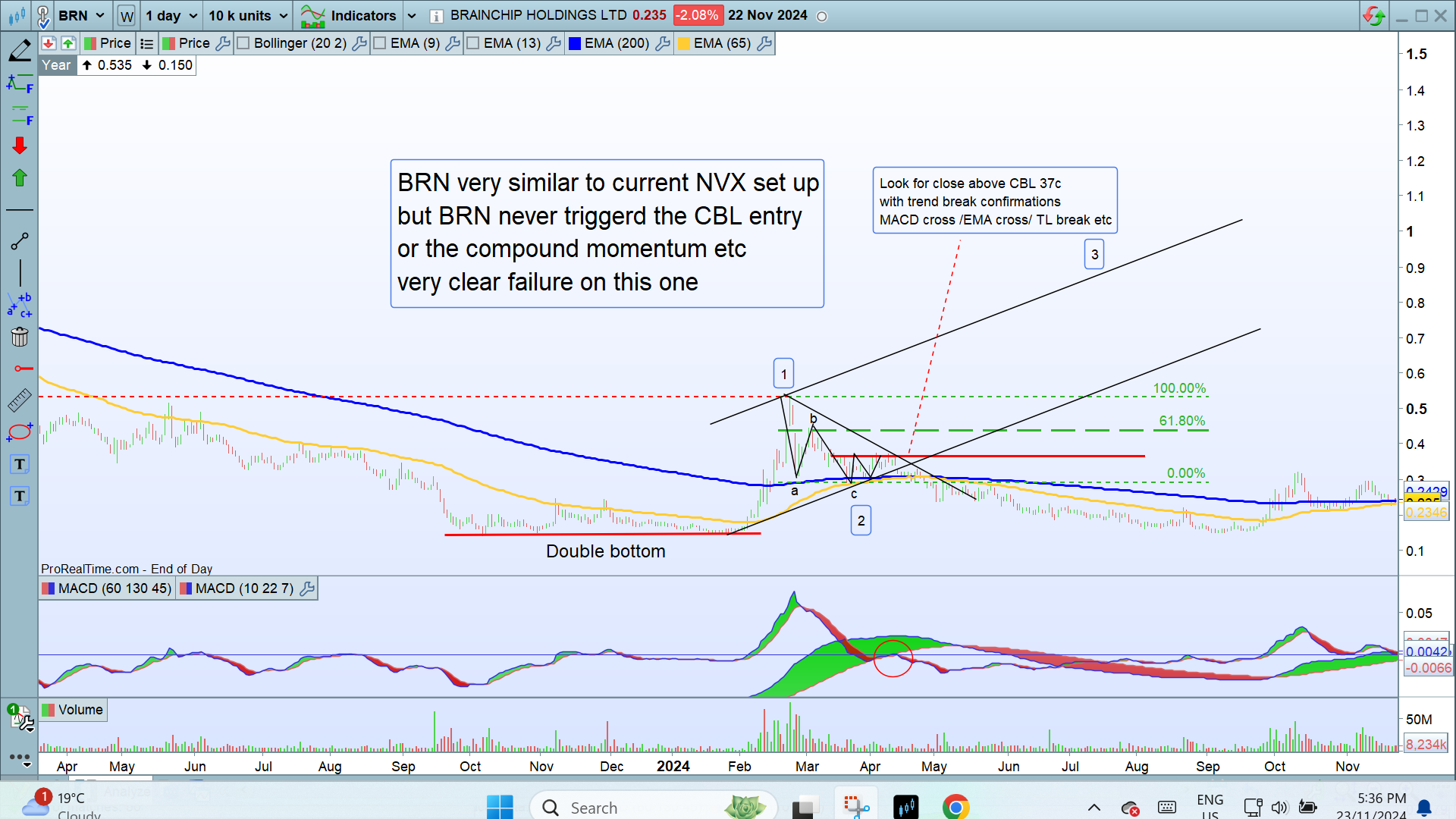Show hidden system tray icons chevron
This screenshot has width=1456, height=819.
[x=1094, y=808]
